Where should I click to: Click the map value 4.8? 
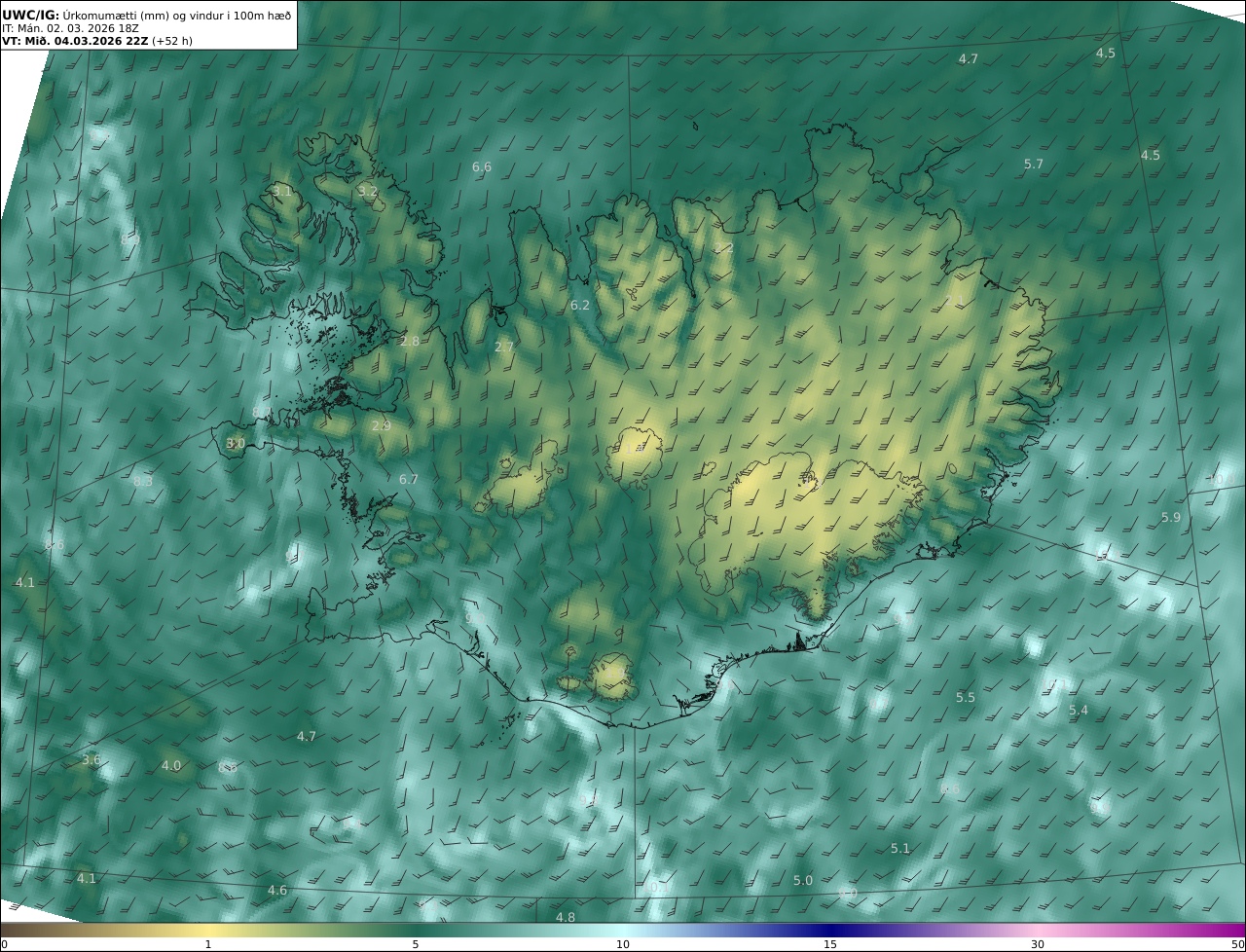(566, 918)
